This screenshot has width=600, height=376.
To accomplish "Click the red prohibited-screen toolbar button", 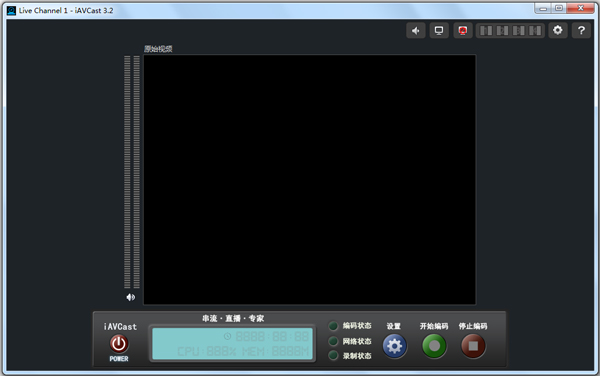I will point(463,31).
